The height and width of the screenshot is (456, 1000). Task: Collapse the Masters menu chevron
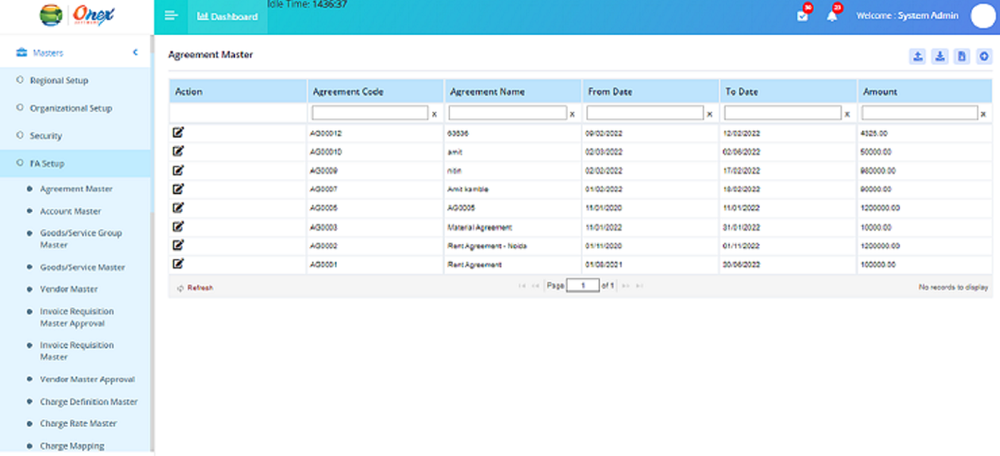(135, 52)
